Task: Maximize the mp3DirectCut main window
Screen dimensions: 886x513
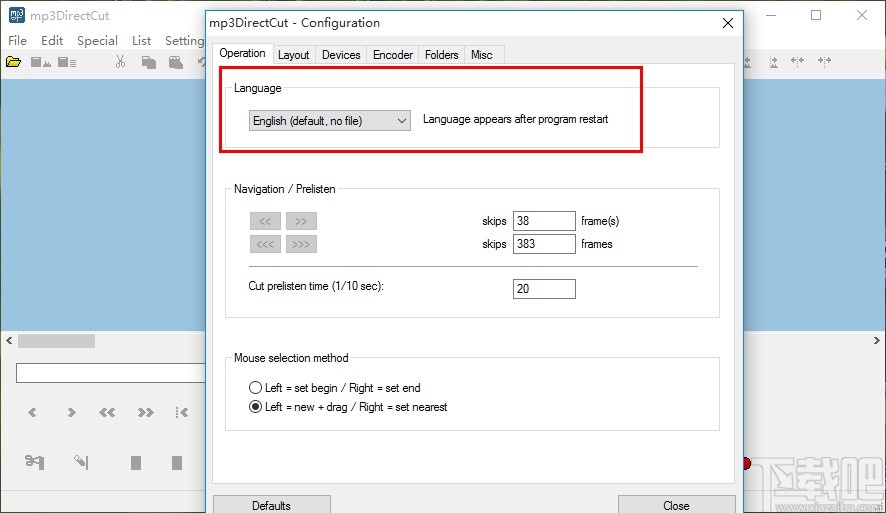Action: [816, 15]
